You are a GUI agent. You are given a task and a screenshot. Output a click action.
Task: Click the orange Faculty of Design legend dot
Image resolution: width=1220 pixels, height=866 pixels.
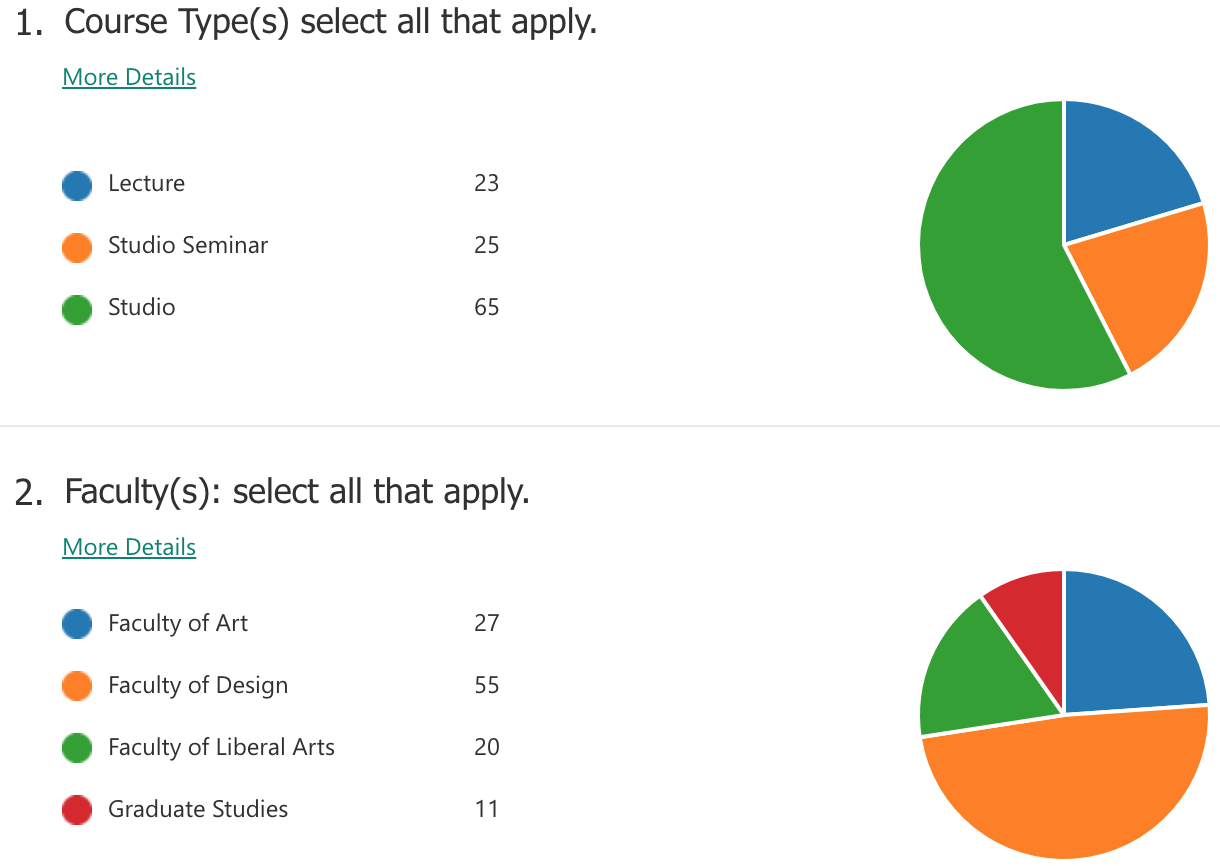[77, 687]
